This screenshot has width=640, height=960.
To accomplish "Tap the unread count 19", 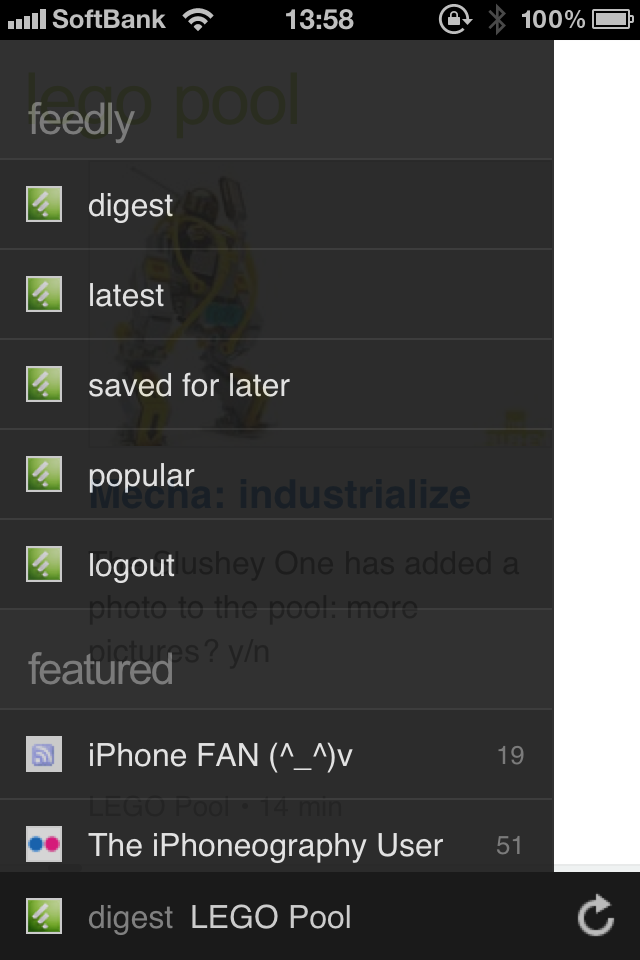I will [x=510, y=756].
